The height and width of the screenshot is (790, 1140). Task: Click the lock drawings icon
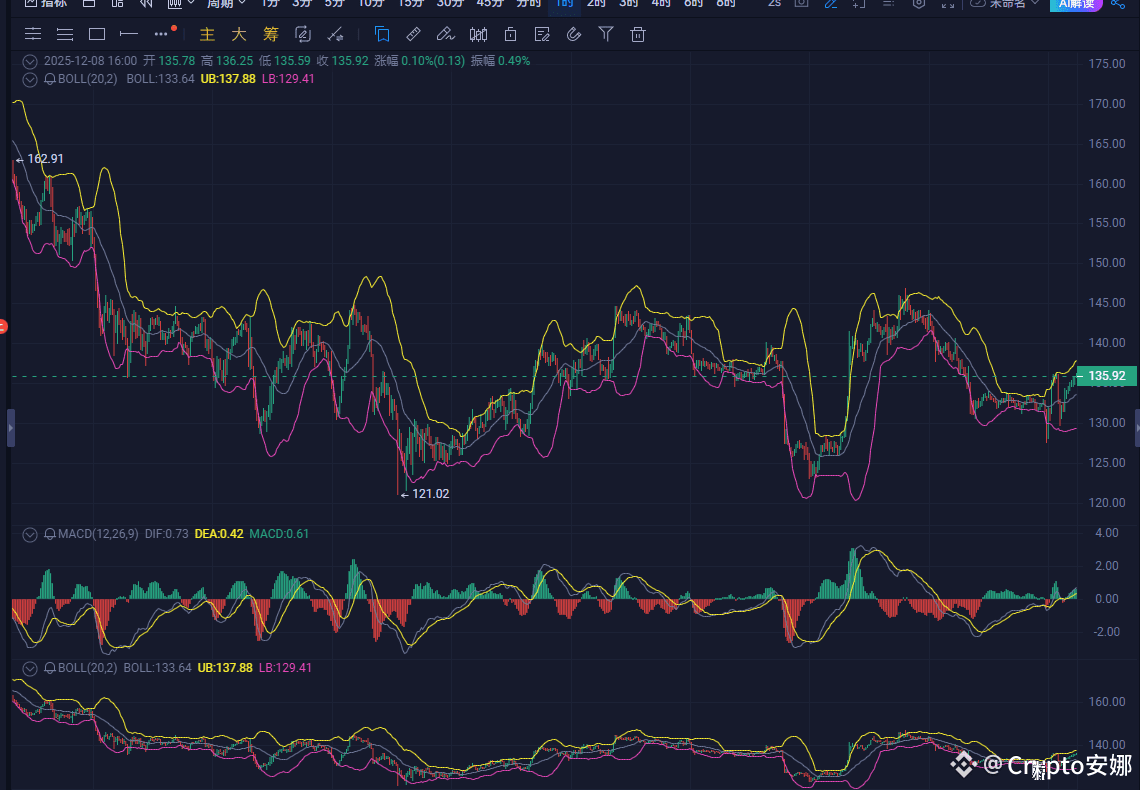(510, 35)
